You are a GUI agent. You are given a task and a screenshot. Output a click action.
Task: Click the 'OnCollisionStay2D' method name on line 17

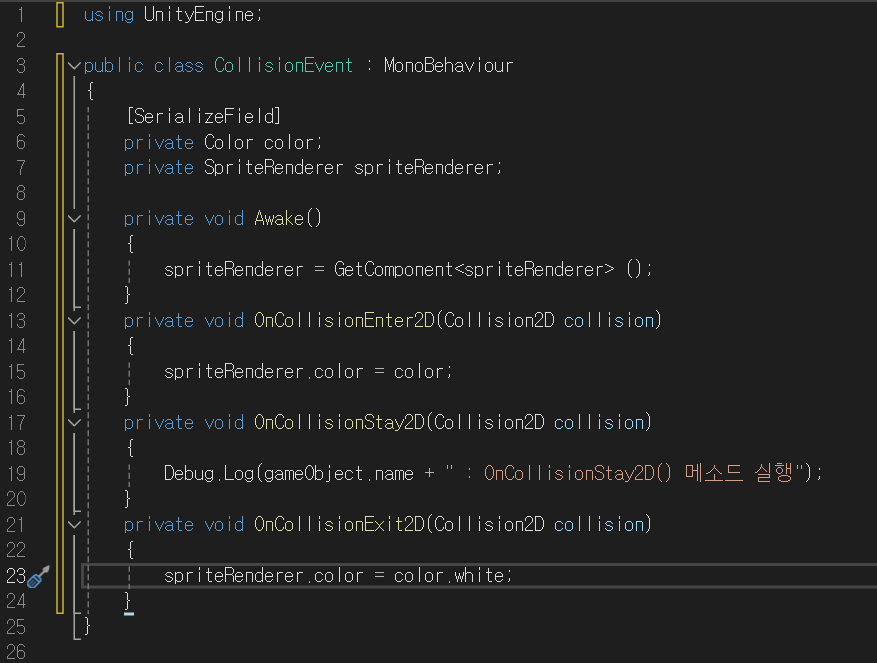click(x=340, y=422)
